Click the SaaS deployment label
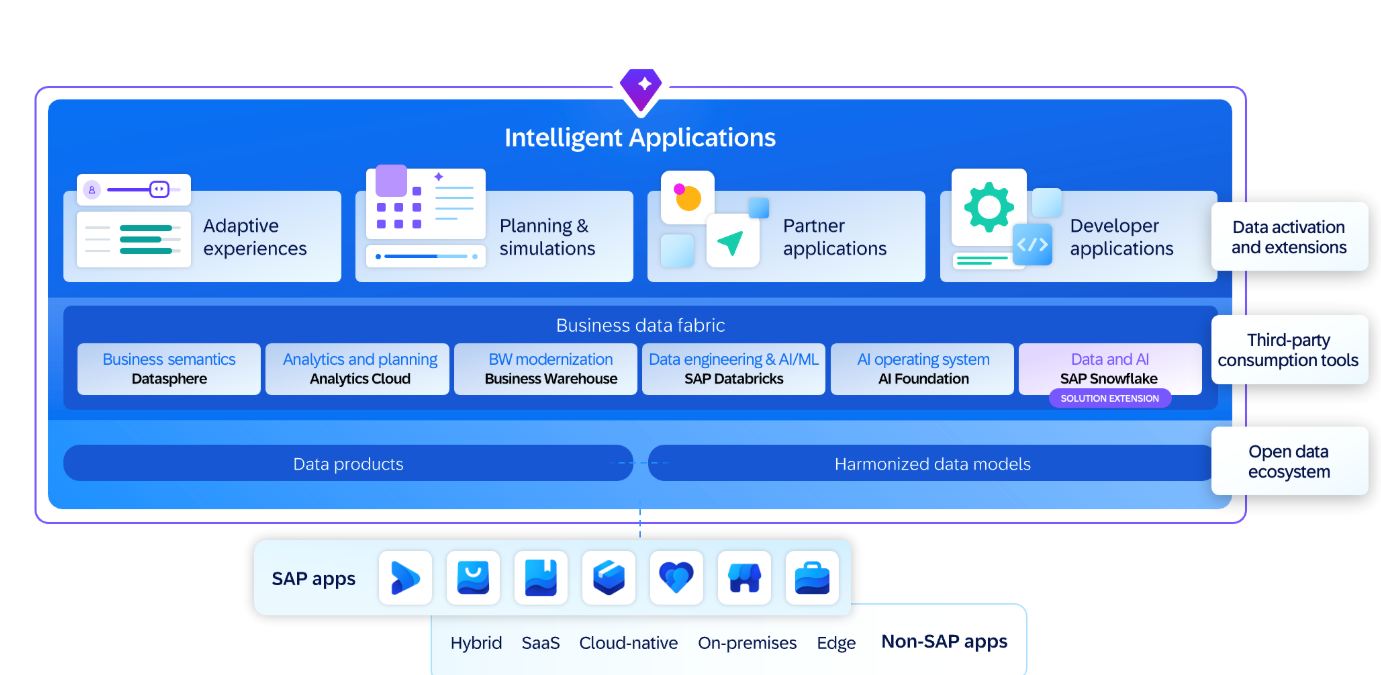1381x675 pixels. (x=541, y=643)
